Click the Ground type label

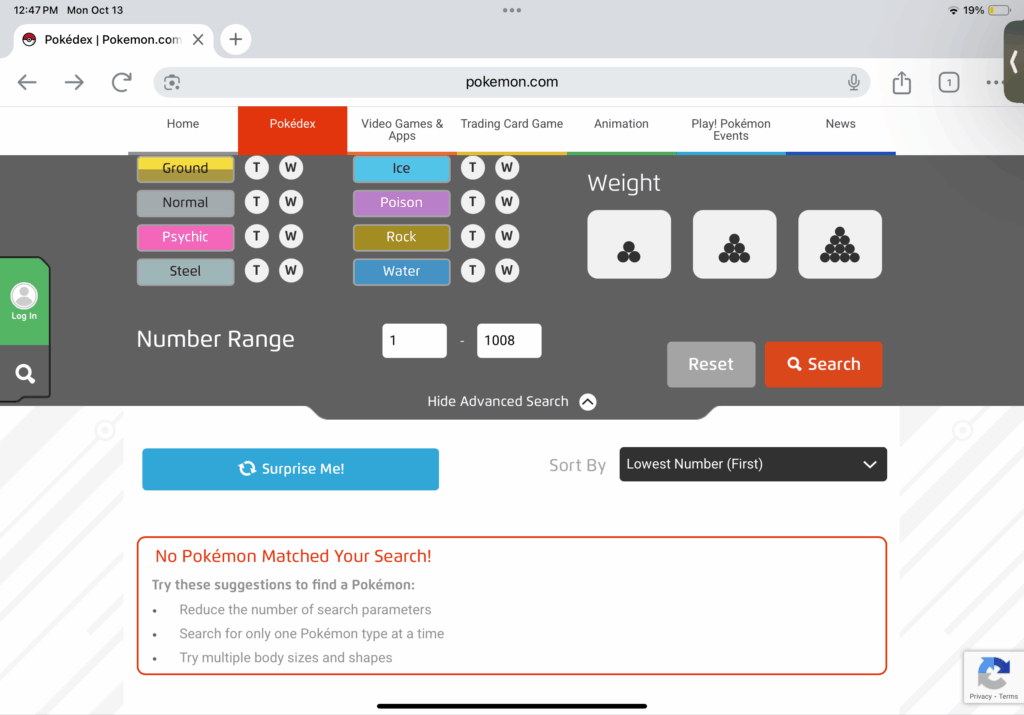[x=185, y=168]
